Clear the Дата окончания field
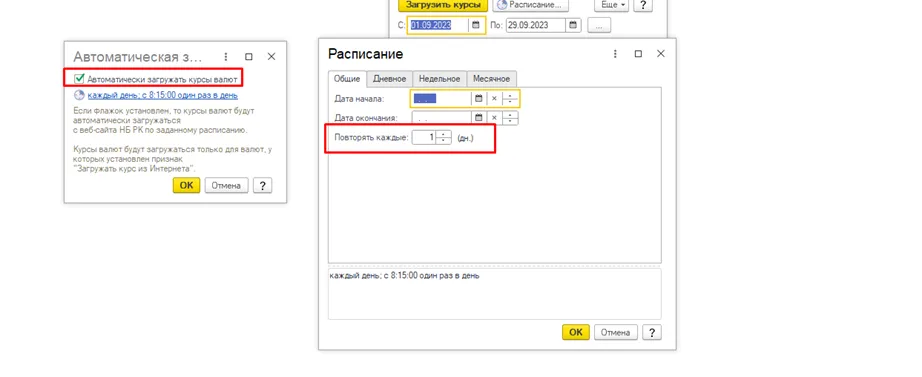Image resolution: width=922 pixels, height=377 pixels. (494, 118)
